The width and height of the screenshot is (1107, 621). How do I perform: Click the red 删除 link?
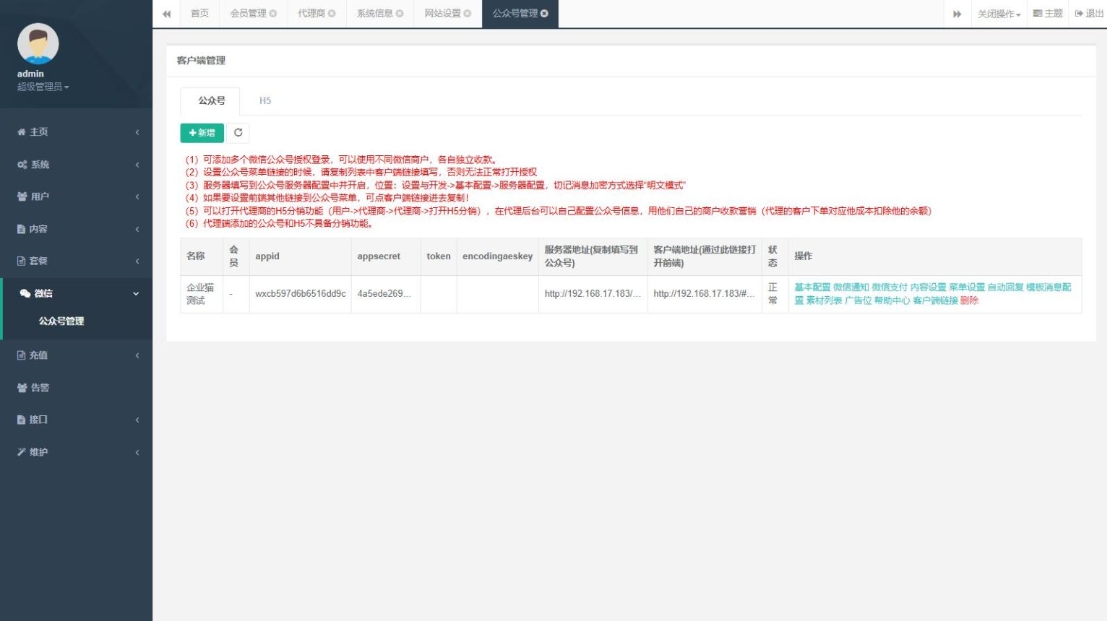coord(969,301)
